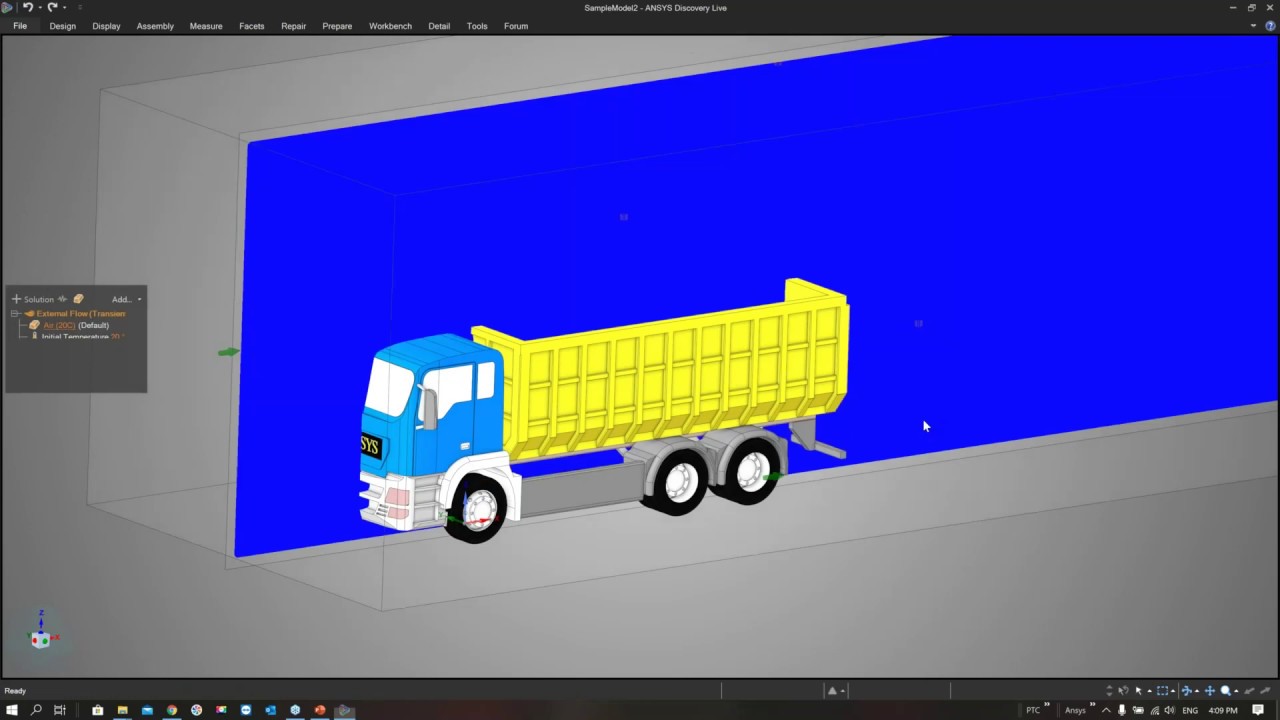
Task: Open Microsoft Store from the taskbar
Action: click(x=97, y=710)
